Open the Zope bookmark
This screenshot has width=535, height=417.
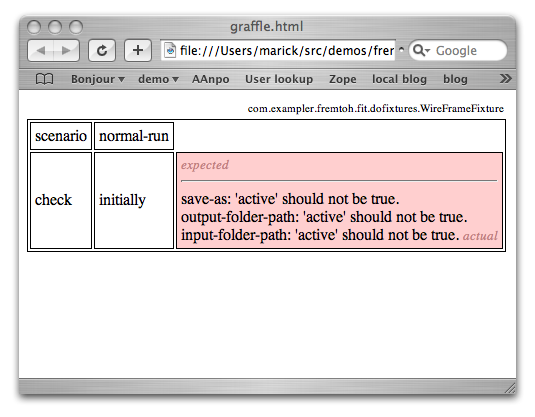tap(343, 79)
